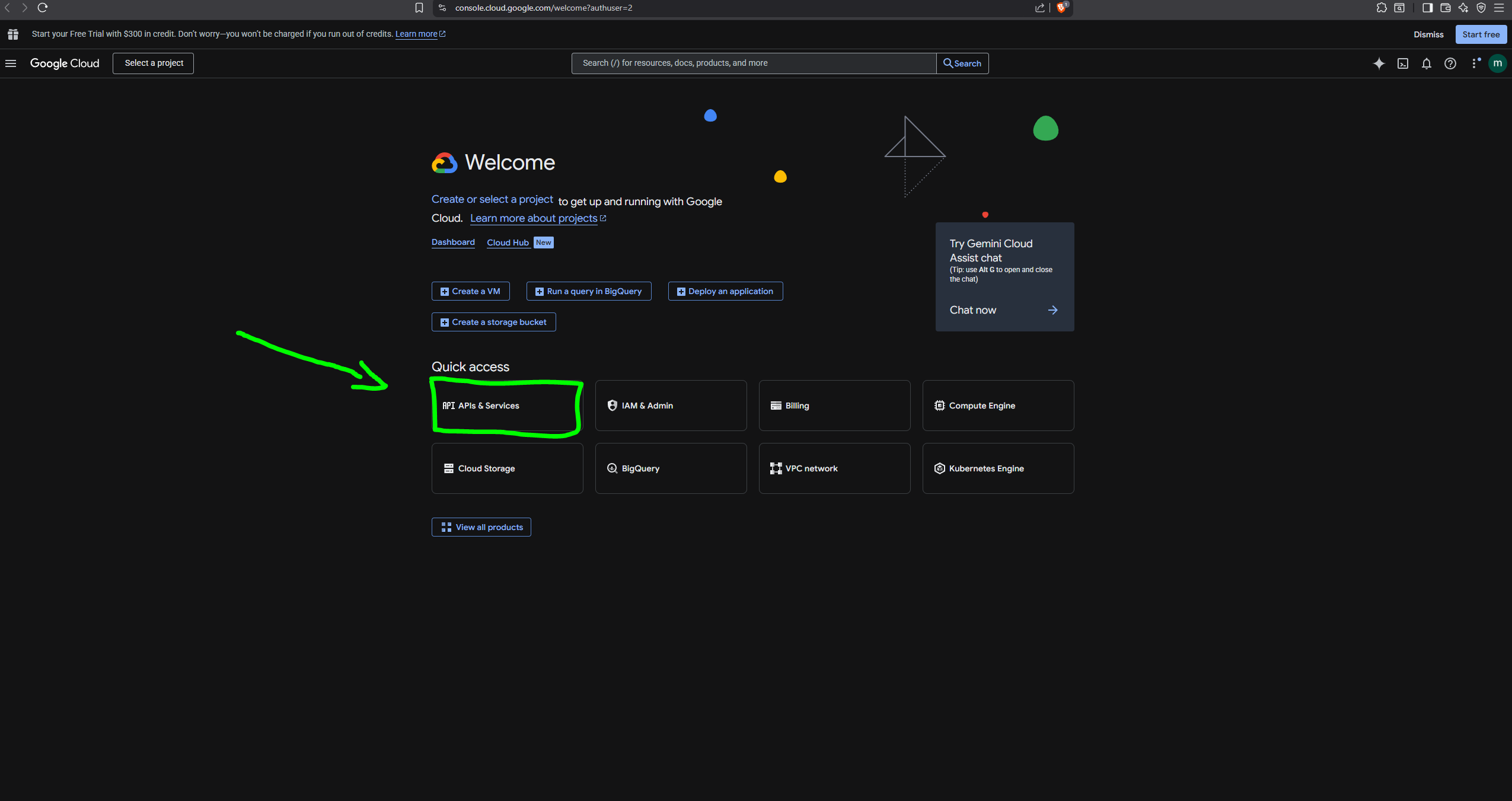The width and height of the screenshot is (1512, 801).
Task: Switch to the Dashboard tab
Action: click(x=452, y=242)
